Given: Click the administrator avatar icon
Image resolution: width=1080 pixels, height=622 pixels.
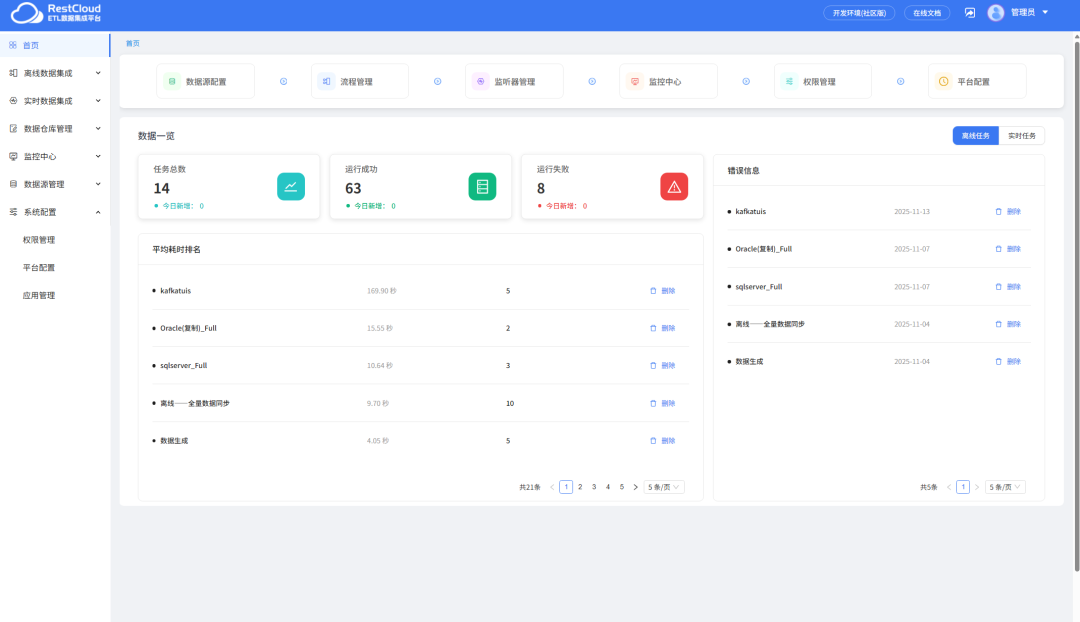Looking at the screenshot, I should 995,12.
